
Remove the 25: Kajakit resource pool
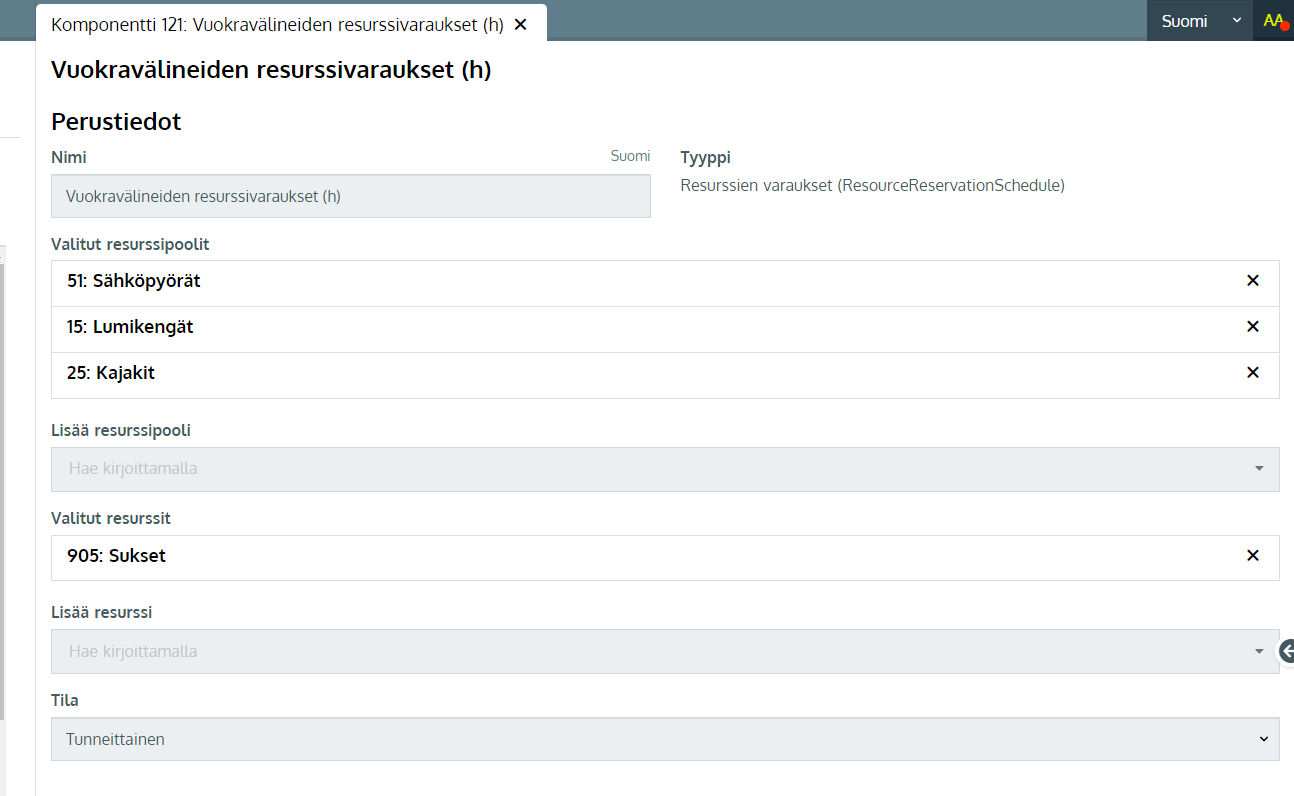point(1252,373)
